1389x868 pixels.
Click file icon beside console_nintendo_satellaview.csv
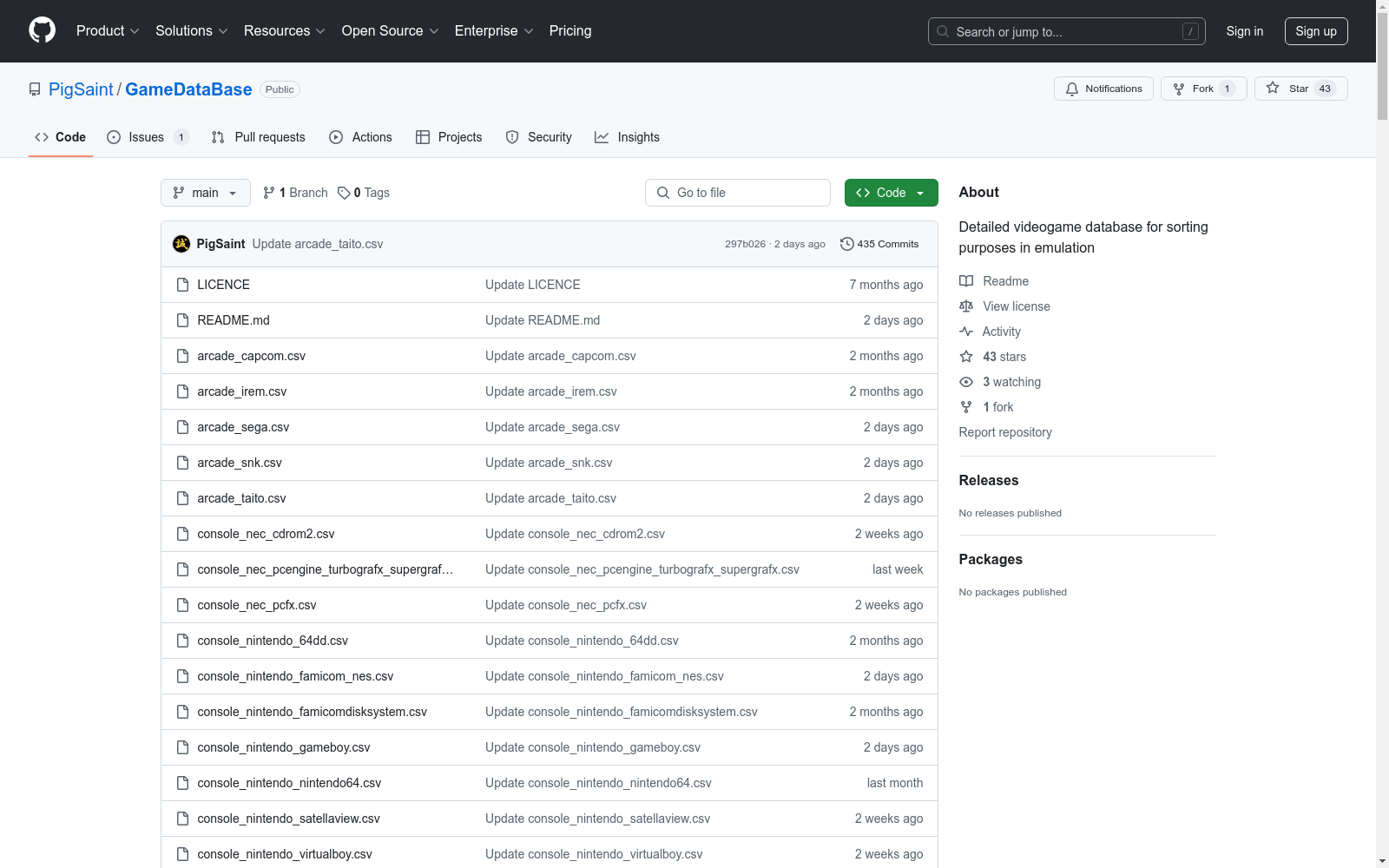tap(182, 819)
